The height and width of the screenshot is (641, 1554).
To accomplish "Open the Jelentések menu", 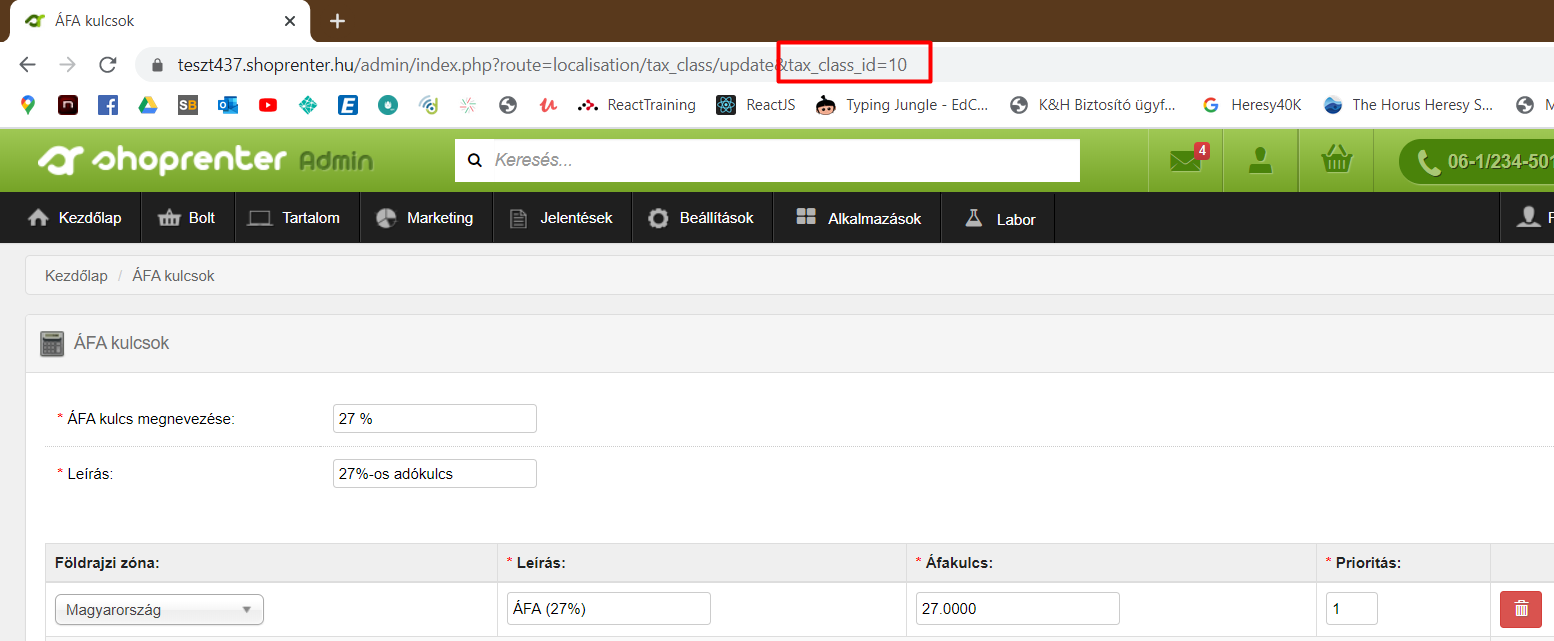I will (563, 218).
